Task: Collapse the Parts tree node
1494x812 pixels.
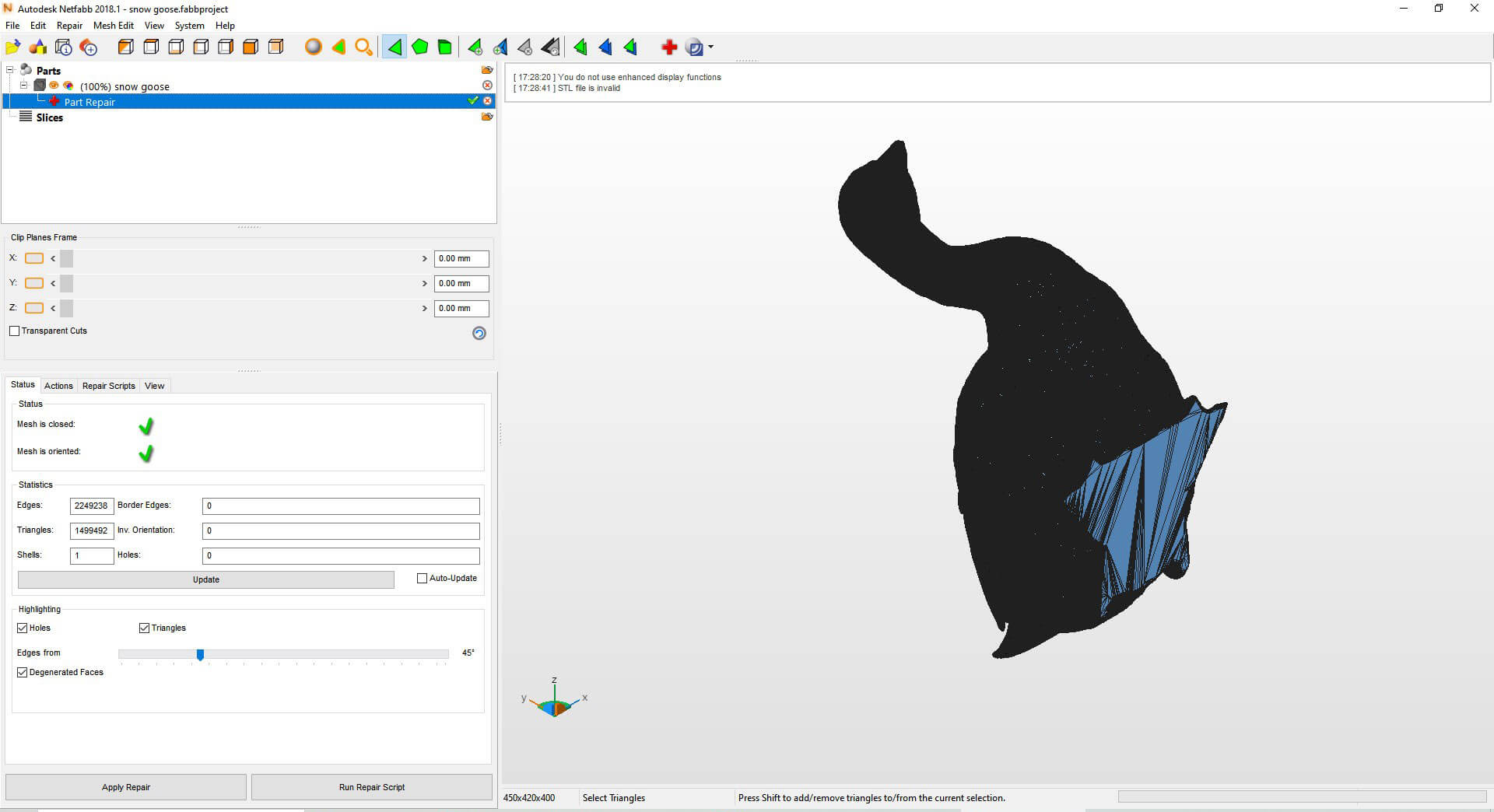Action: [x=10, y=70]
